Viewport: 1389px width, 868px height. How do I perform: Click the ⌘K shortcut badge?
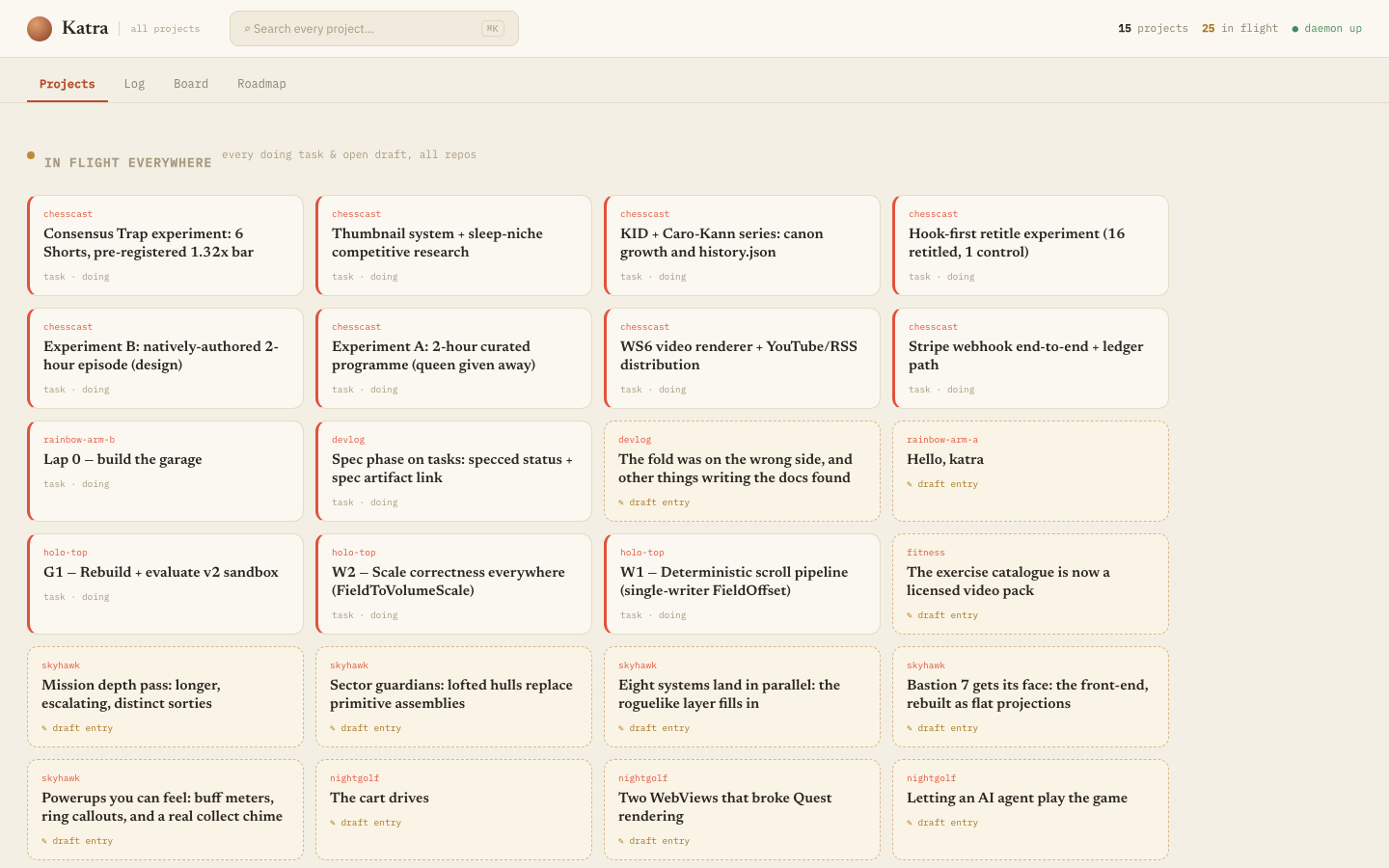493,29
